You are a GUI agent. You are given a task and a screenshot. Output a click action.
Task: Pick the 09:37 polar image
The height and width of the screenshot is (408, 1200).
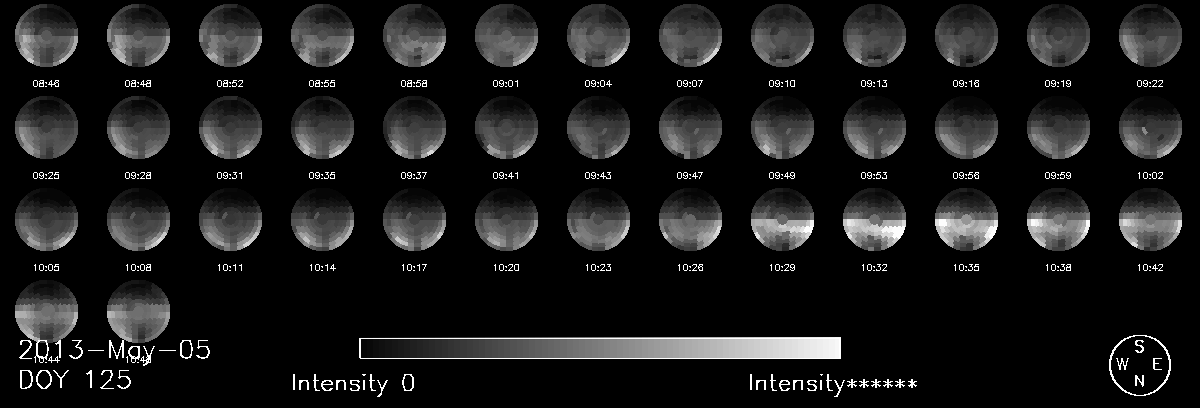(x=415, y=128)
